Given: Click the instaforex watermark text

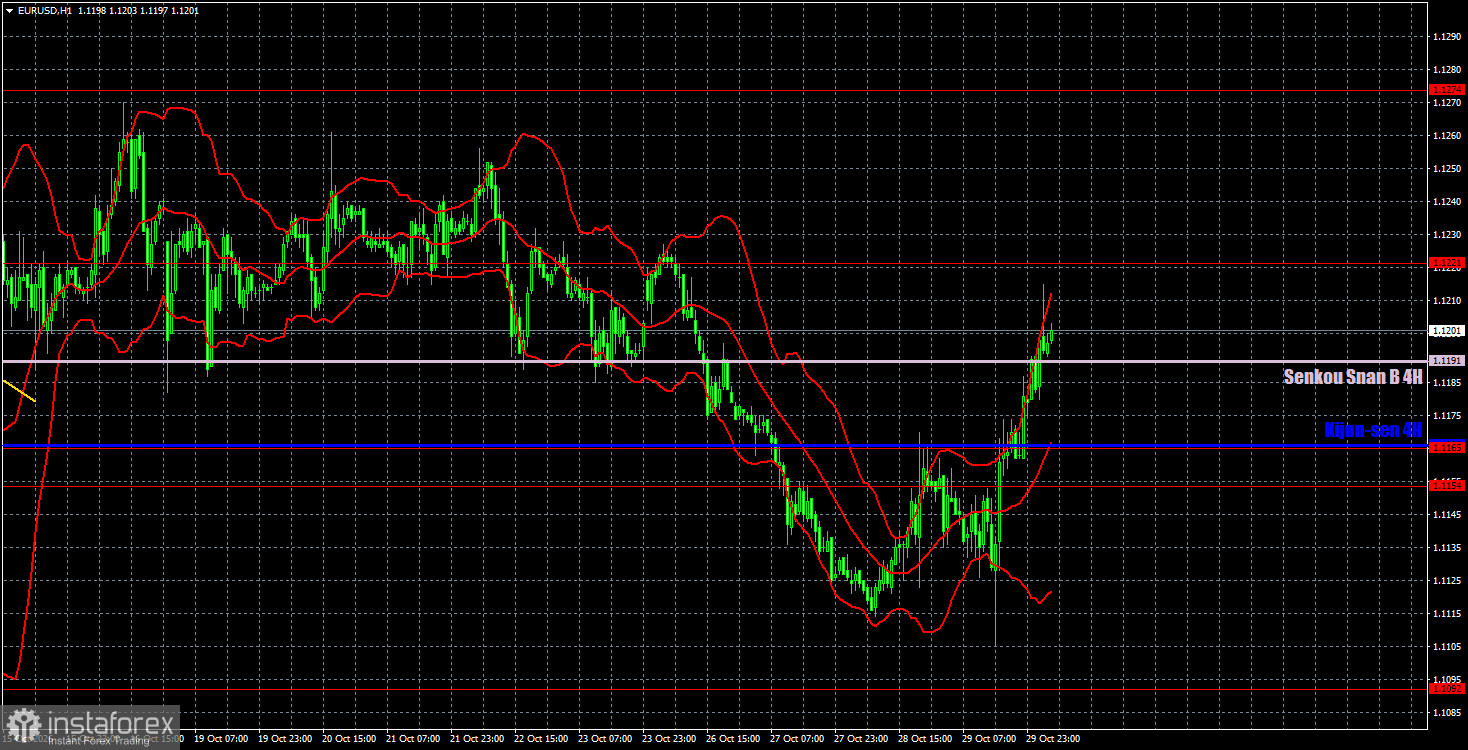Looking at the screenshot, I should [109, 720].
